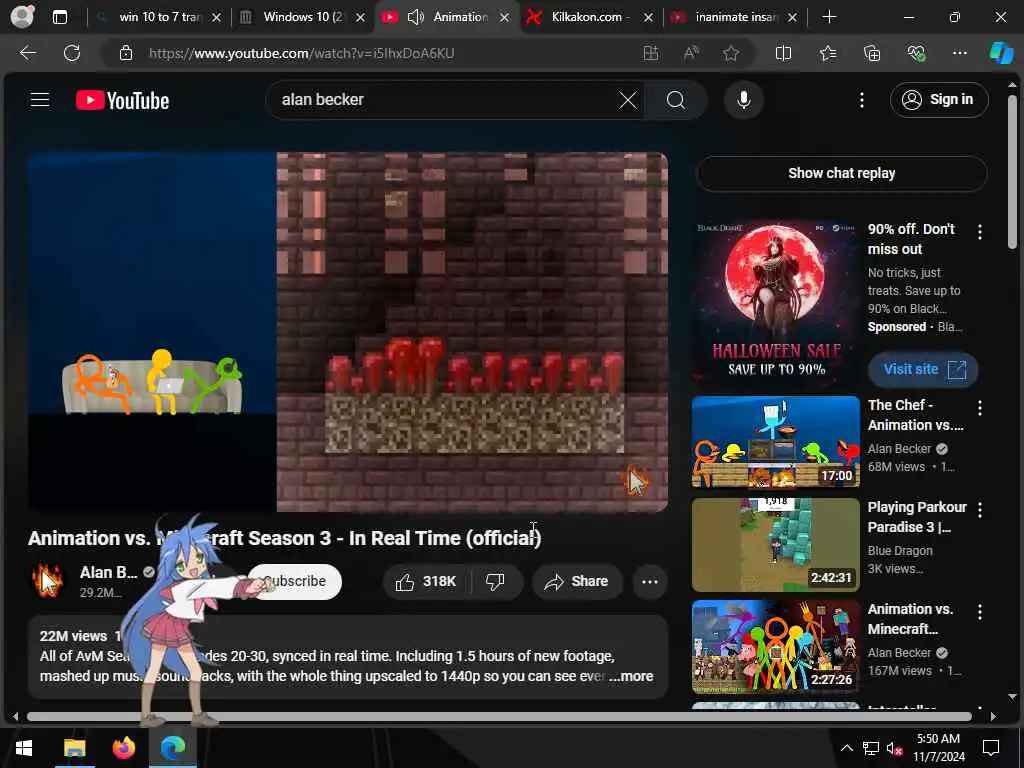The width and height of the screenshot is (1024, 768).
Task: Open more actions ellipsis beside Share
Action: click(650, 581)
